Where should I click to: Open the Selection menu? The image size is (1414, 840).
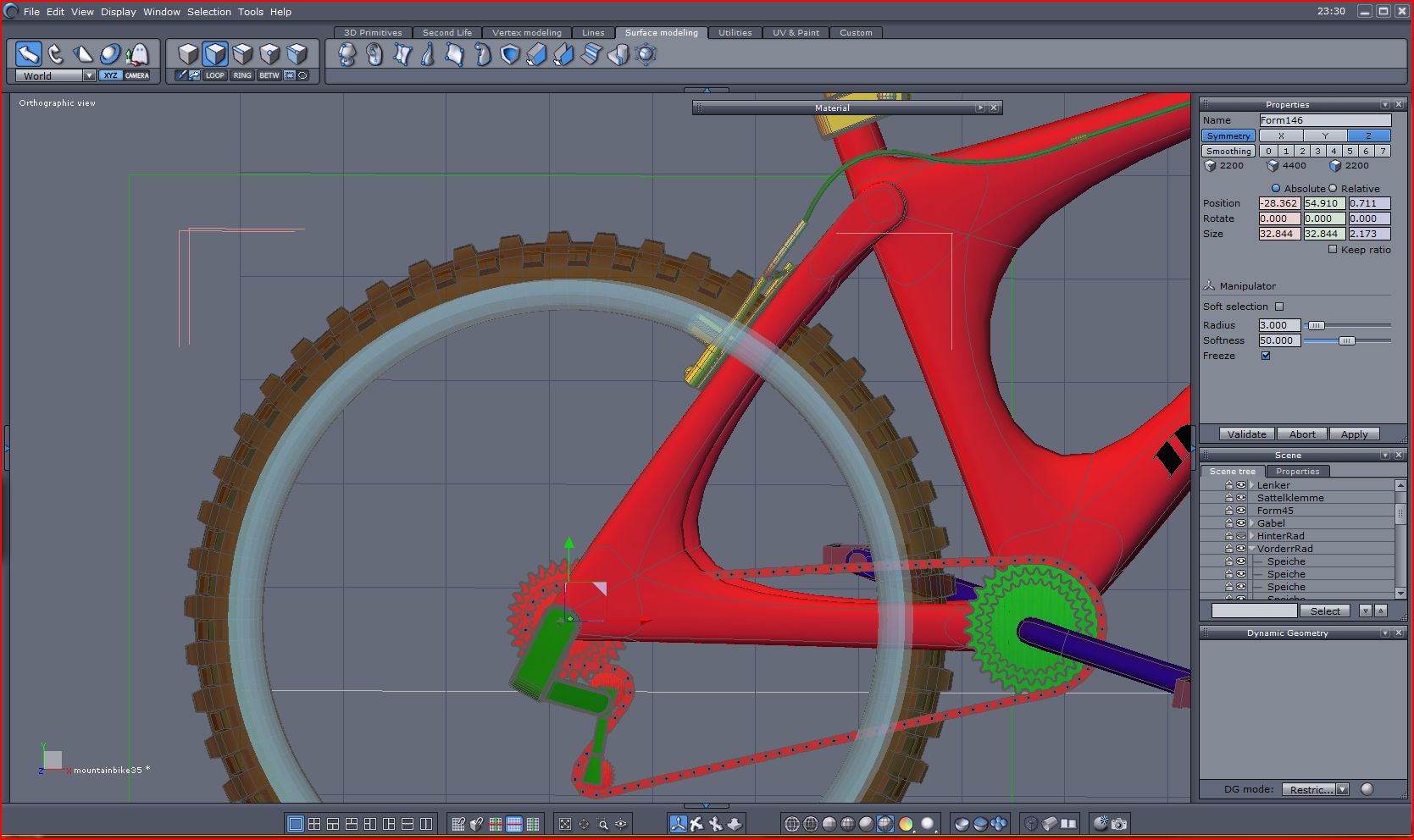click(x=208, y=12)
